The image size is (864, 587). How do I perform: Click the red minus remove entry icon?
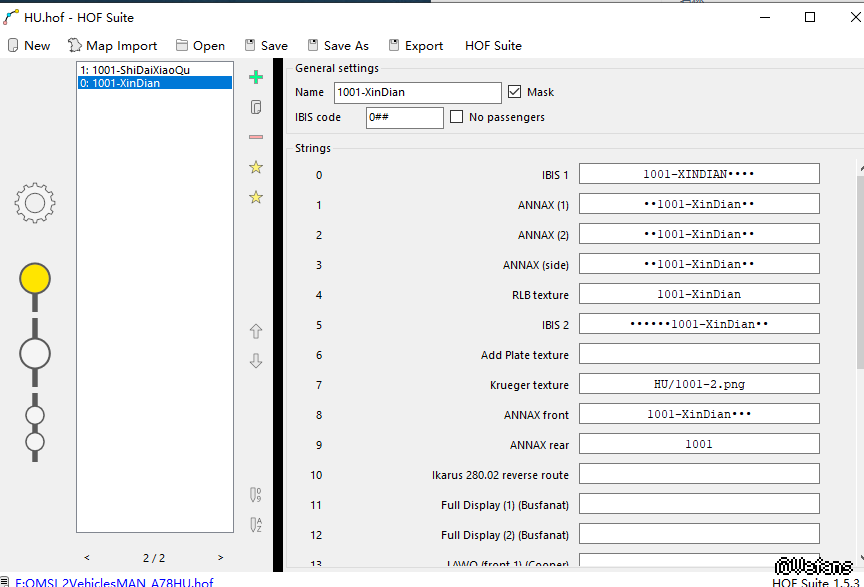pos(256,137)
